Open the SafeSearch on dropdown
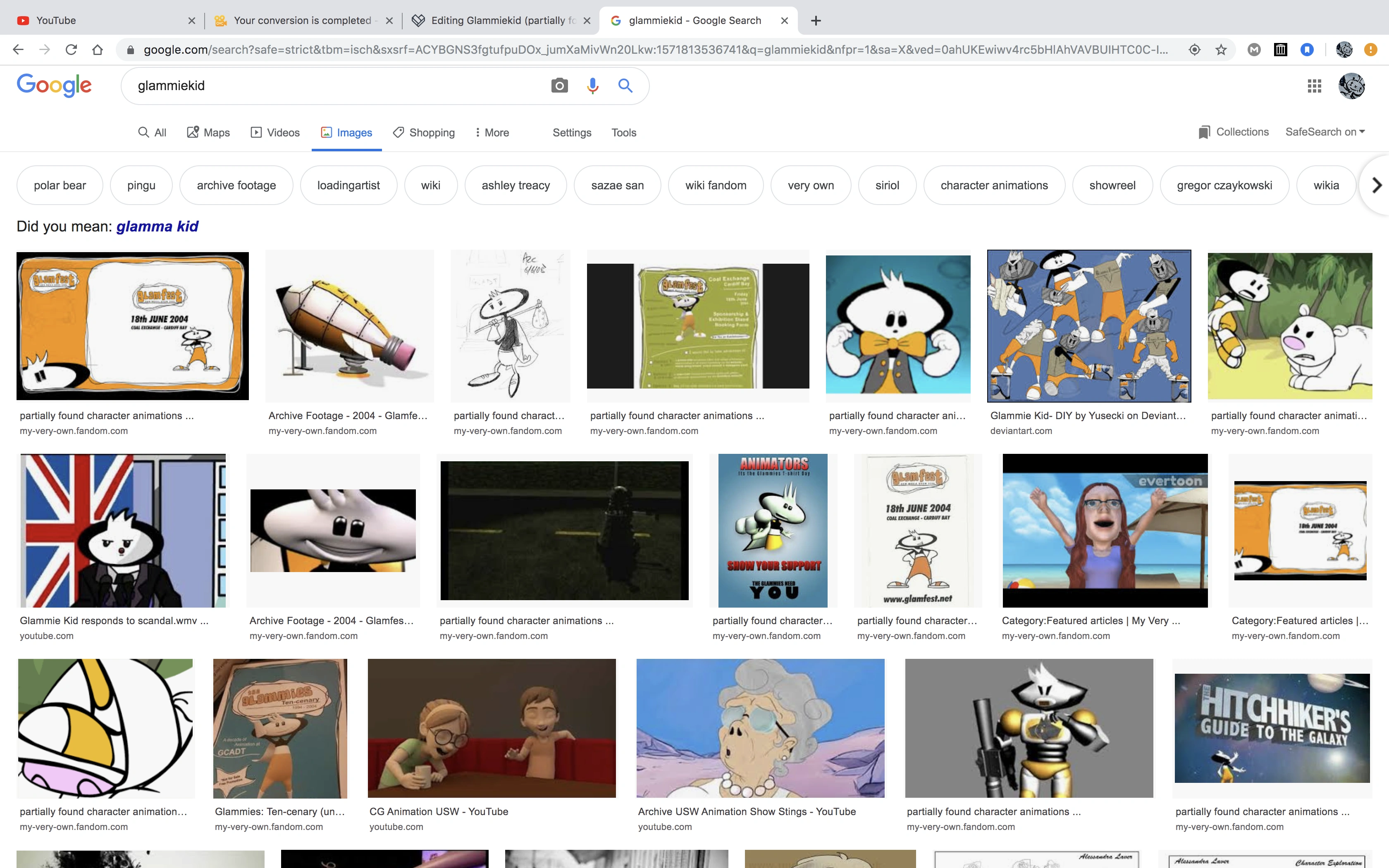Image resolution: width=1389 pixels, height=868 pixels. [x=1325, y=132]
